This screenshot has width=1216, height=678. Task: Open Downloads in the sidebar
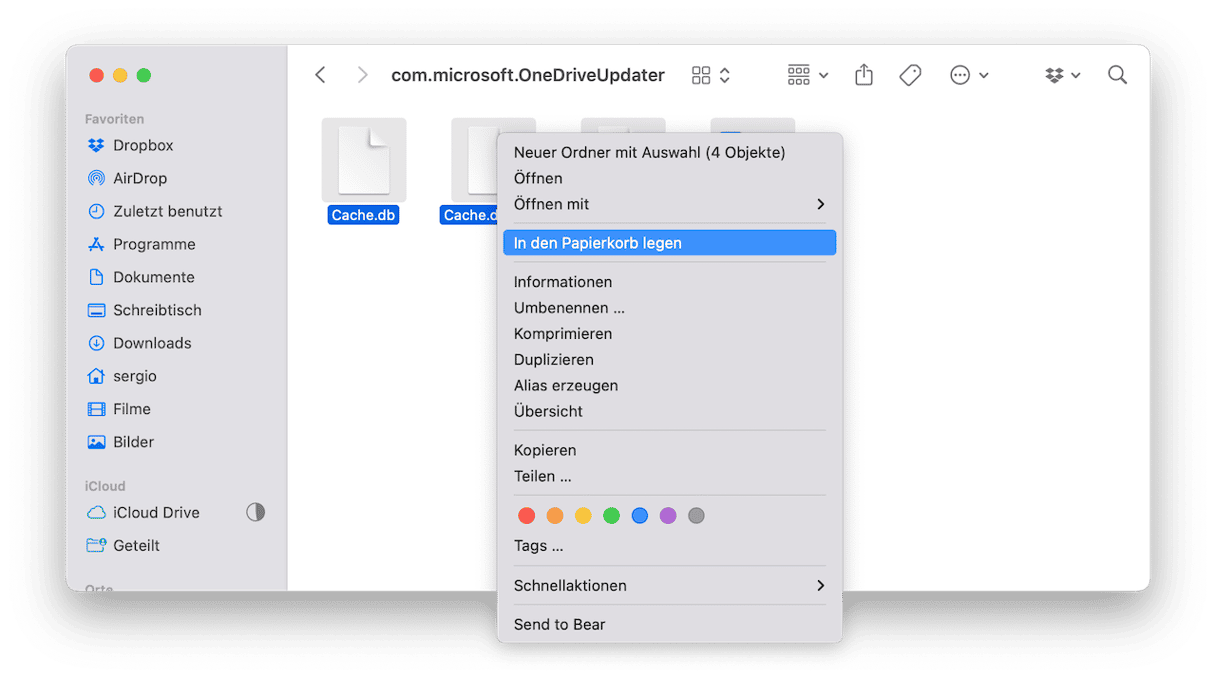[x=139, y=343]
